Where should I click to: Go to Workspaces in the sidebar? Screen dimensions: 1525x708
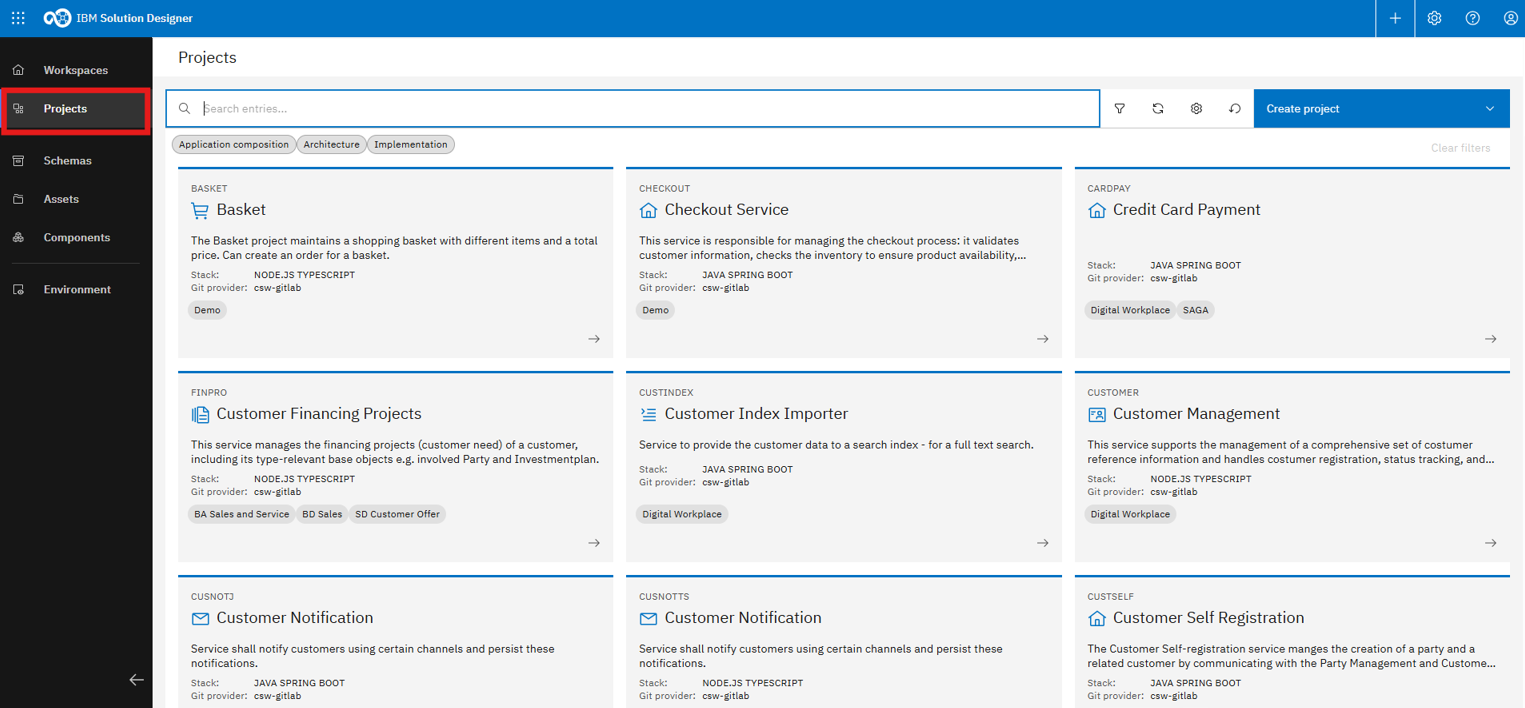point(75,70)
